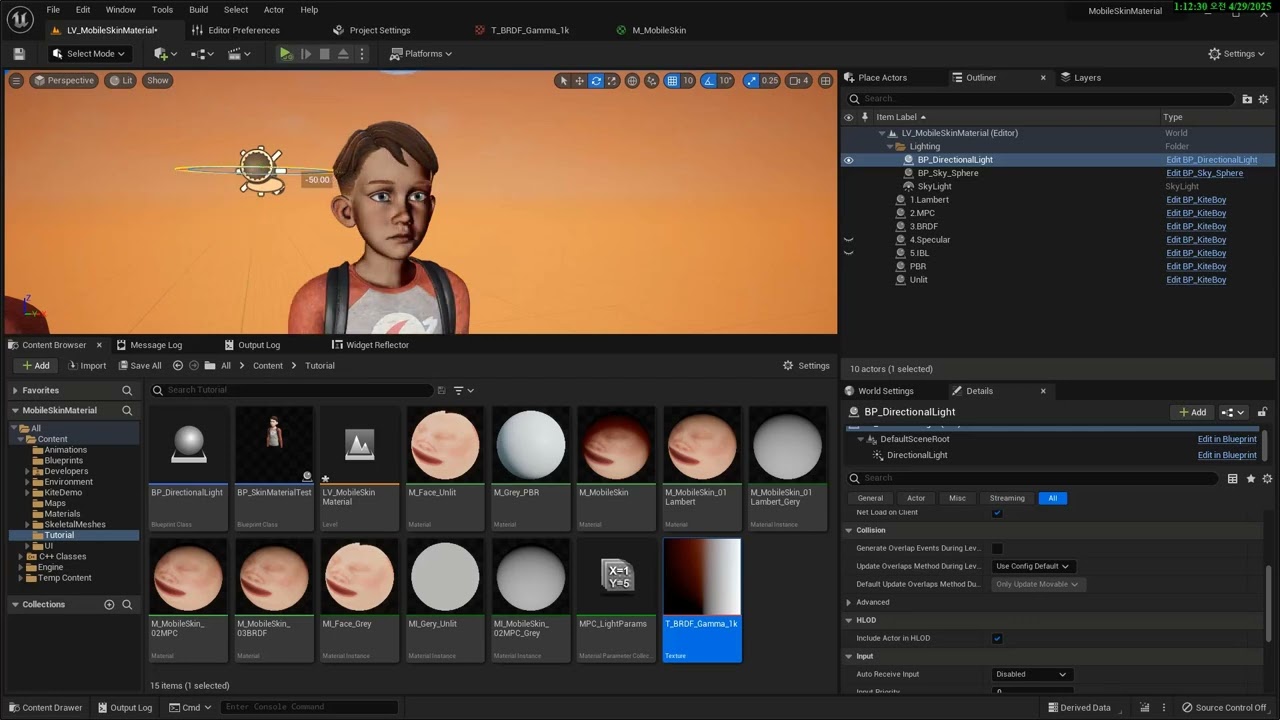Toggle visibility eye for BP_DirectionalLight
The image size is (1280, 720).
(x=848, y=160)
